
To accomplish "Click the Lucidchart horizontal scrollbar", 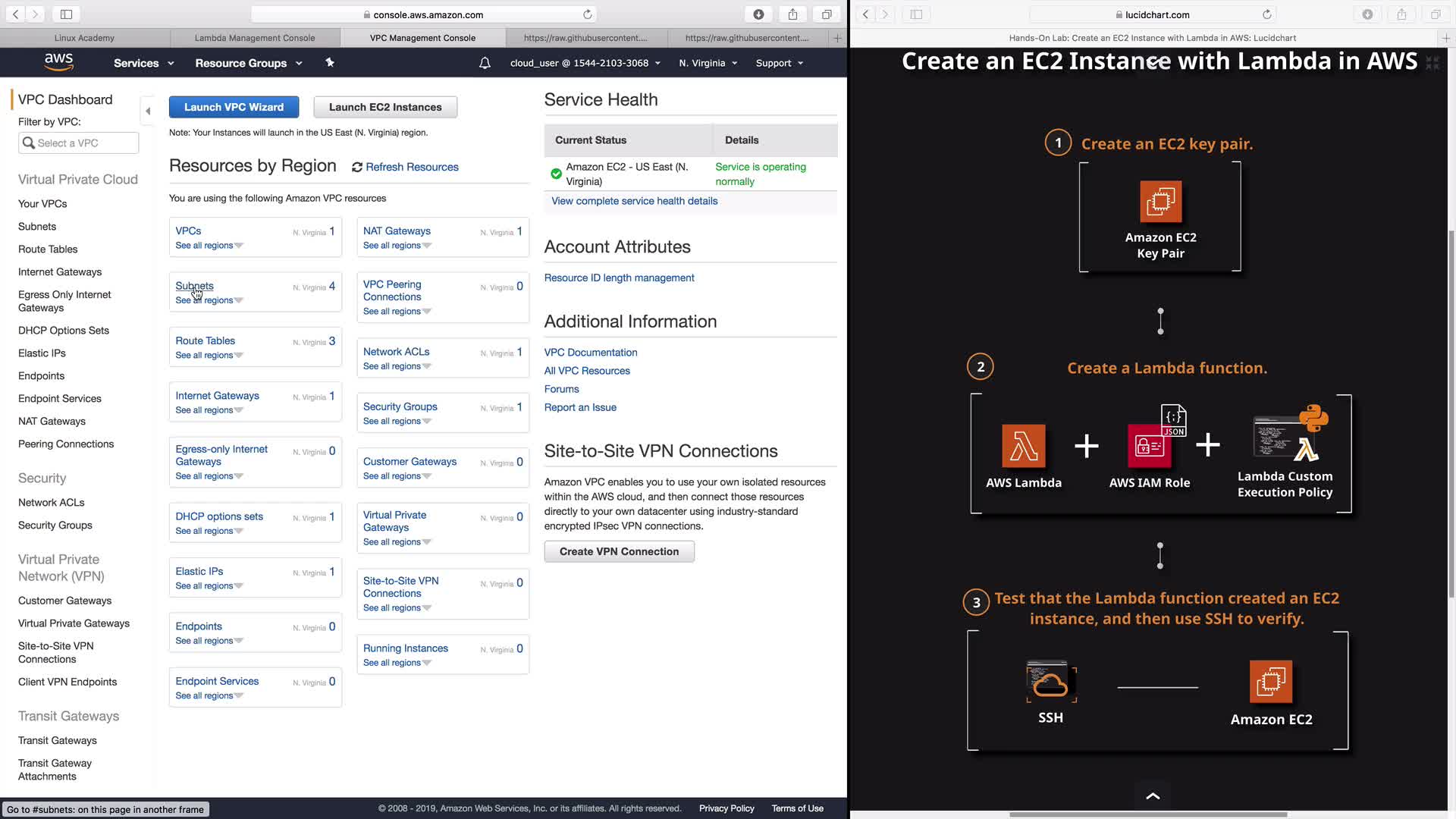I will (x=1148, y=814).
